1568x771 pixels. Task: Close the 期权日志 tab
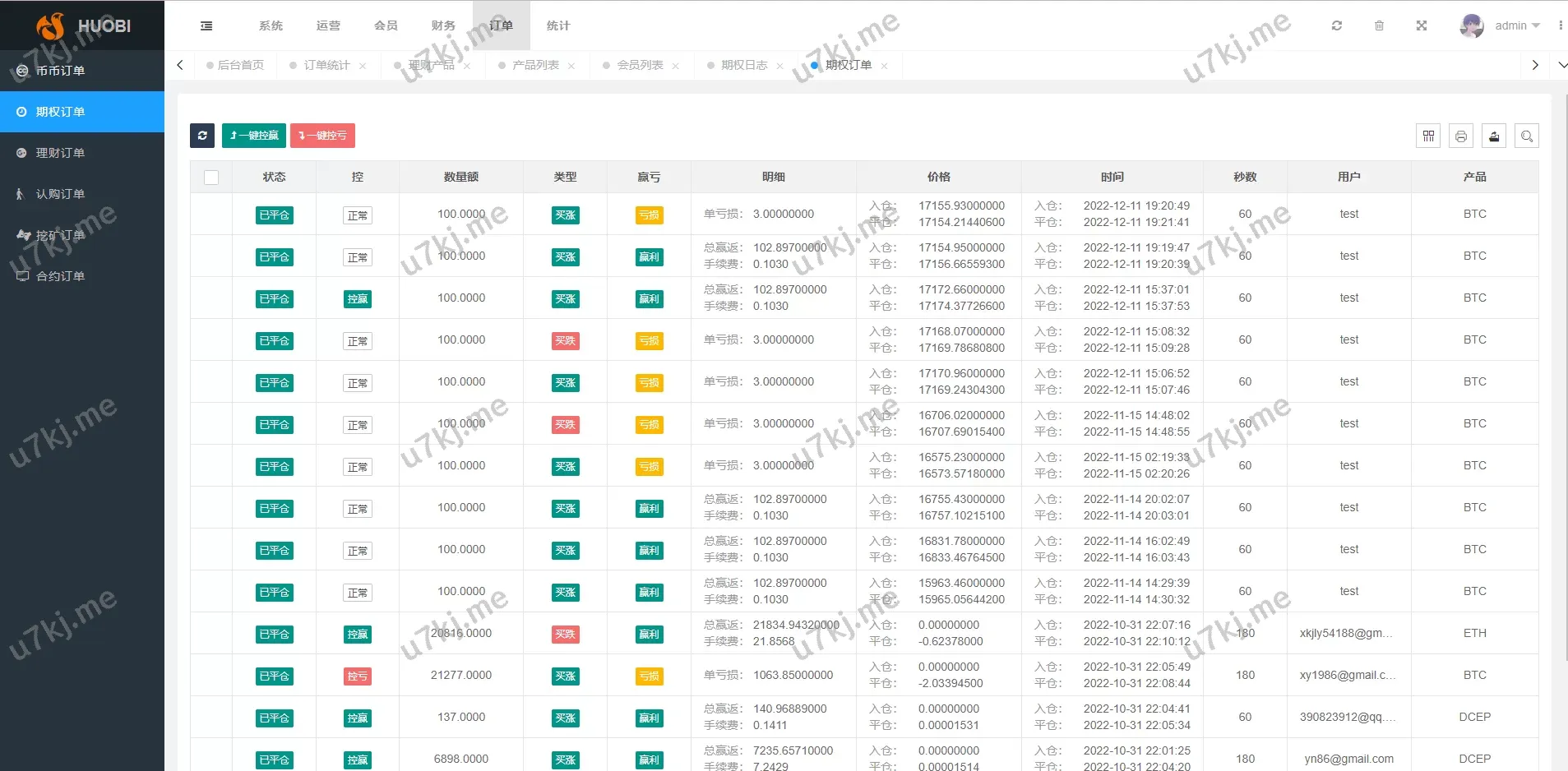click(779, 66)
